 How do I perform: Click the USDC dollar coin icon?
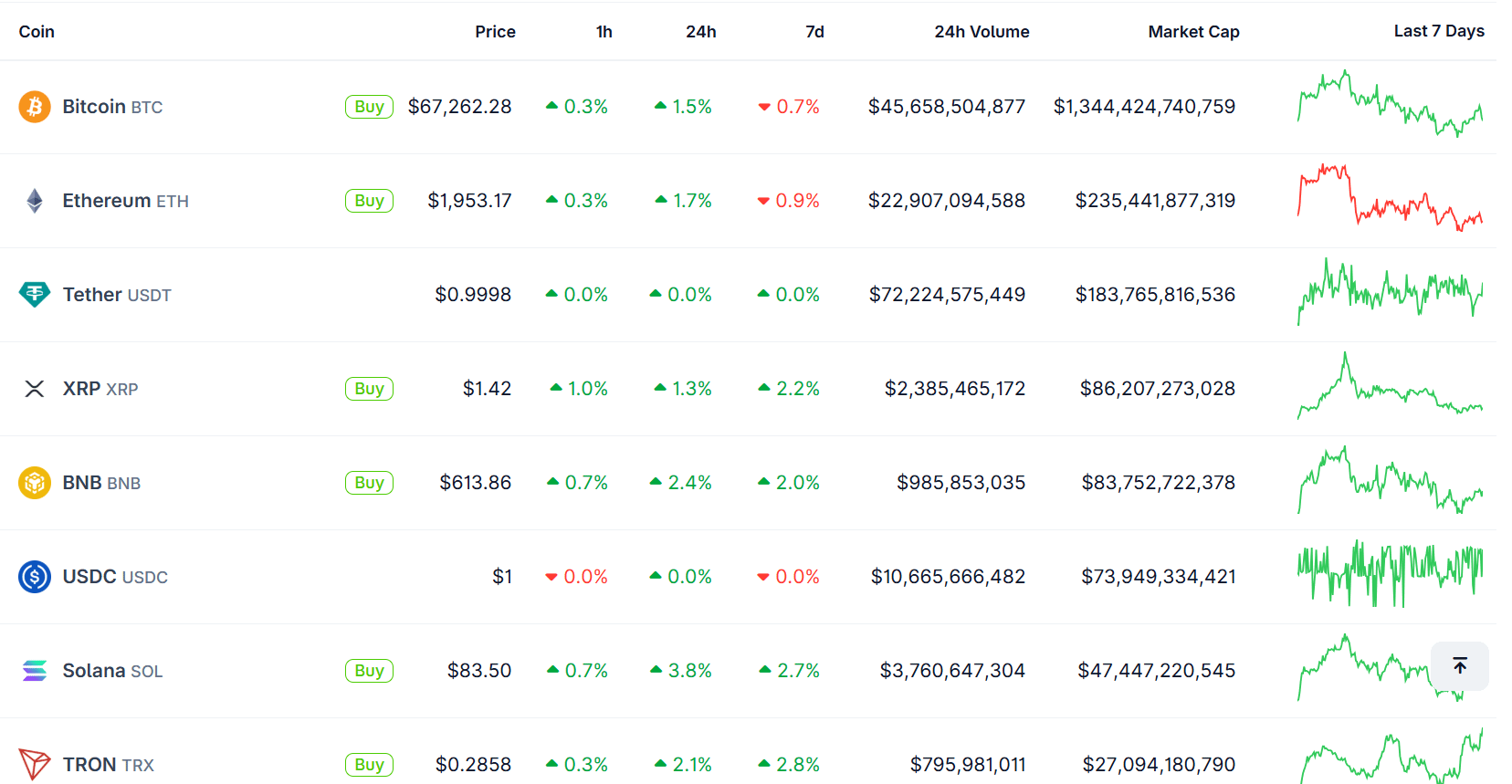35,576
